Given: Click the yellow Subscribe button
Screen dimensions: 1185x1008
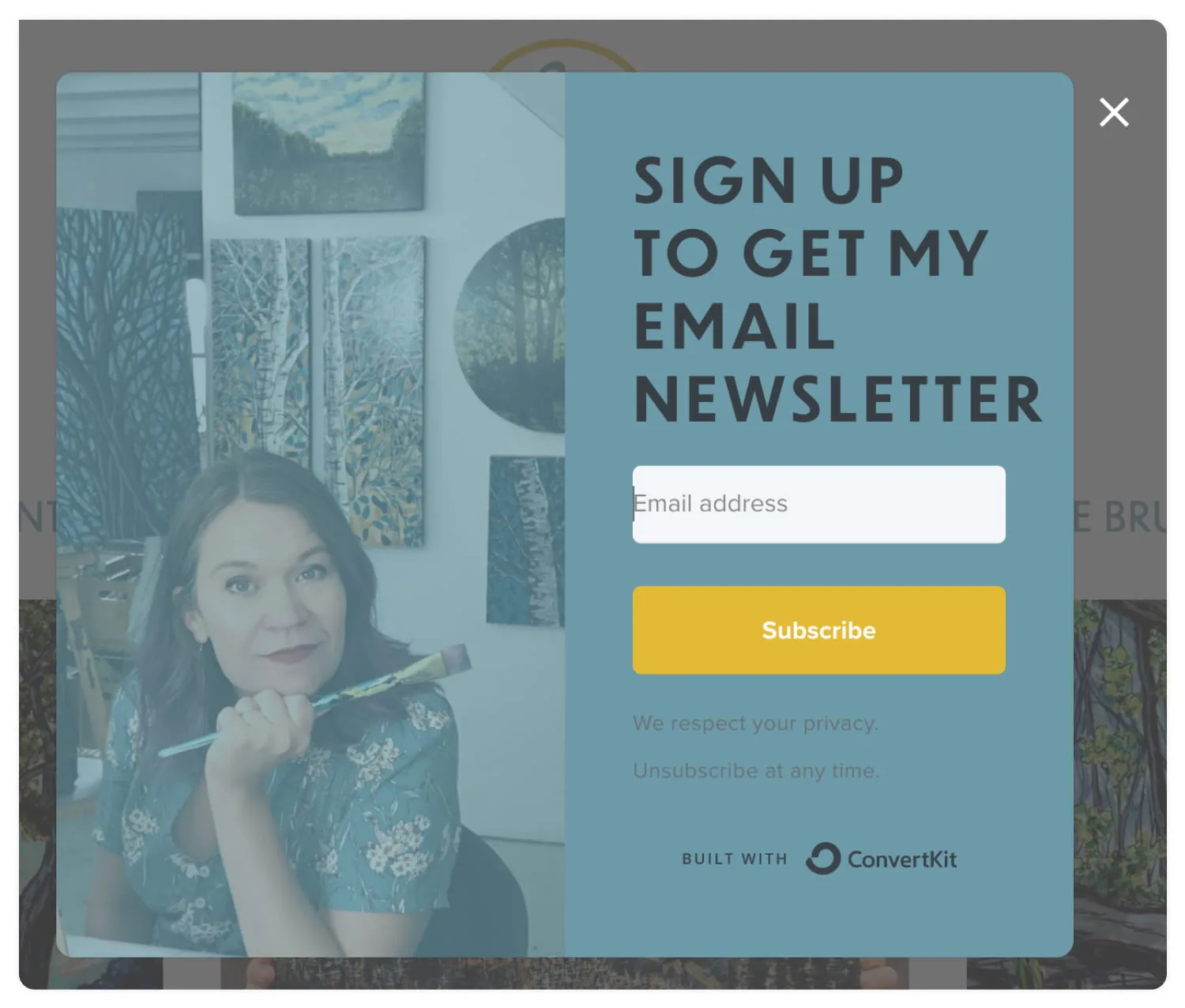Looking at the screenshot, I should (818, 630).
